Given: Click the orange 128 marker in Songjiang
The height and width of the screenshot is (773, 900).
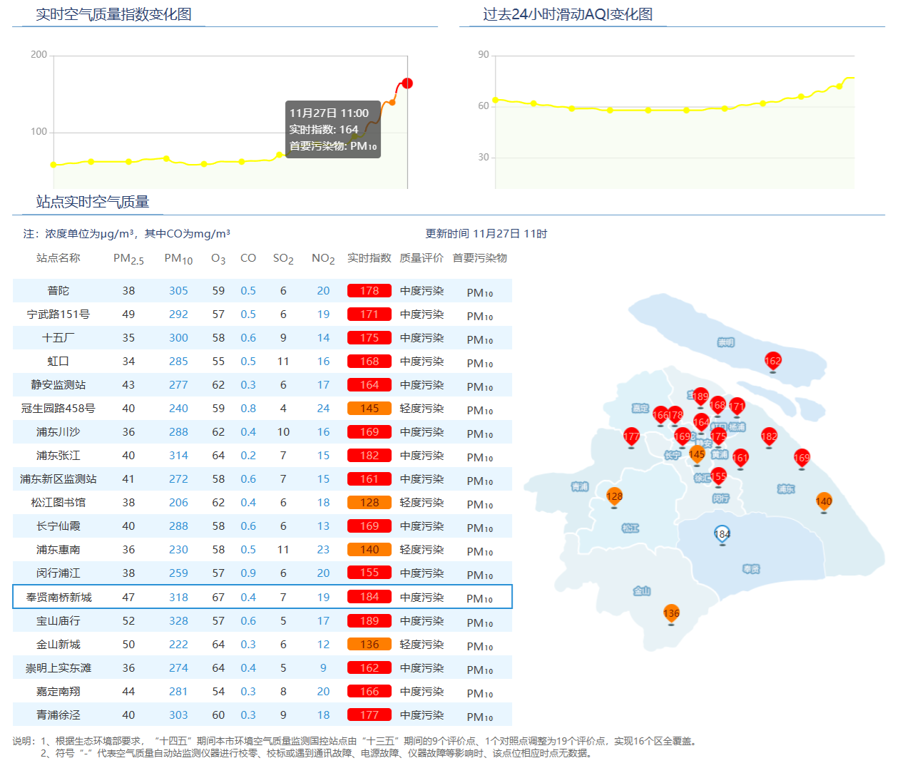Looking at the screenshot, I should click(615, 496).
